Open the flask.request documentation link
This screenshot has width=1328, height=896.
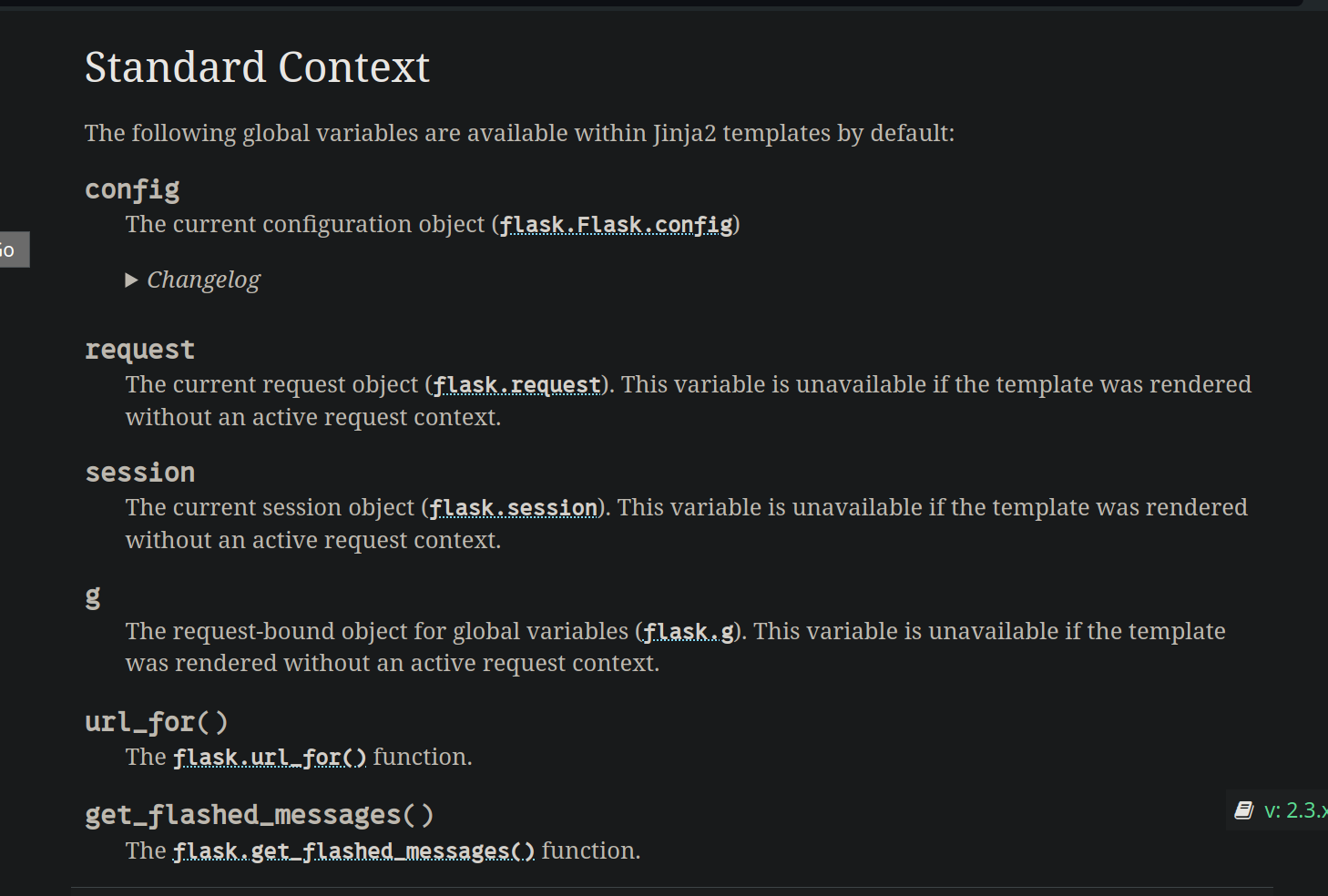click(516, 384)
